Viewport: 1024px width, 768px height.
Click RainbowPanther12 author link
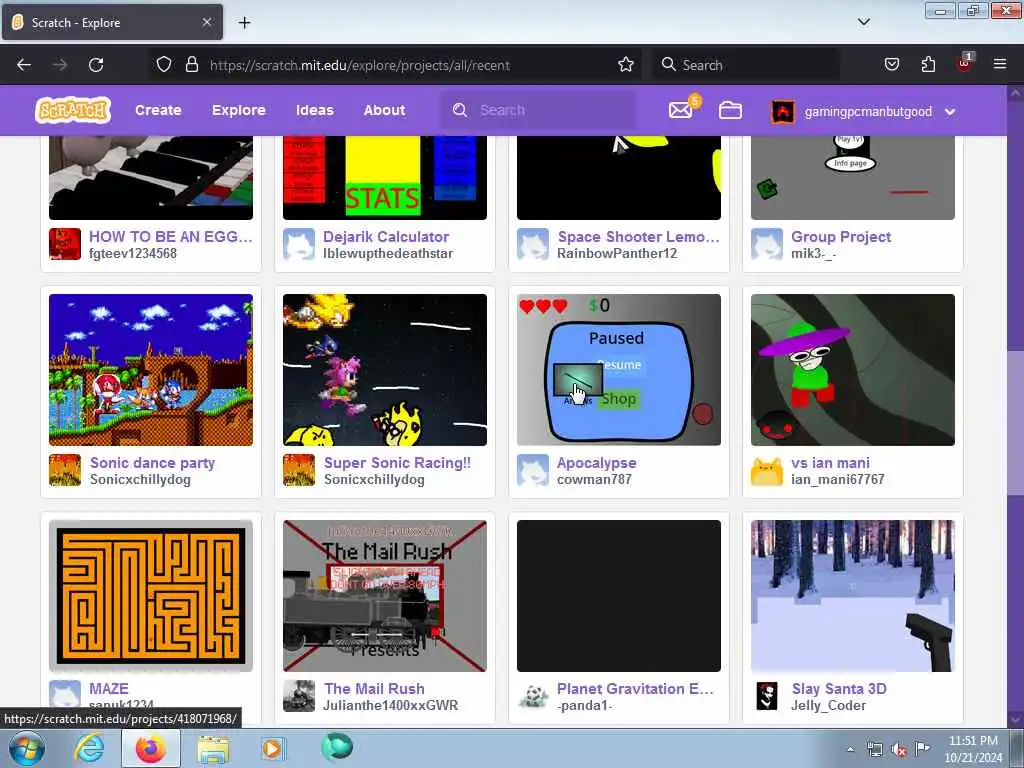tap(616, 253)
